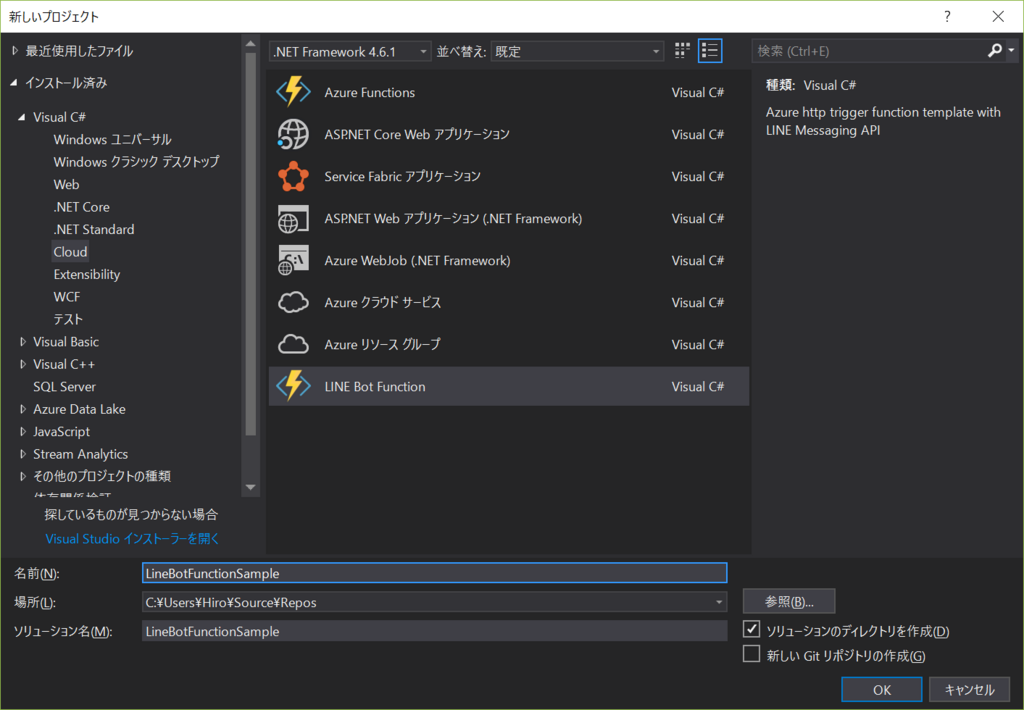Close the 新しいプロジェクト dialog
The width and height of the screenshot is (1024, 710).
click(x=999, y=16)
